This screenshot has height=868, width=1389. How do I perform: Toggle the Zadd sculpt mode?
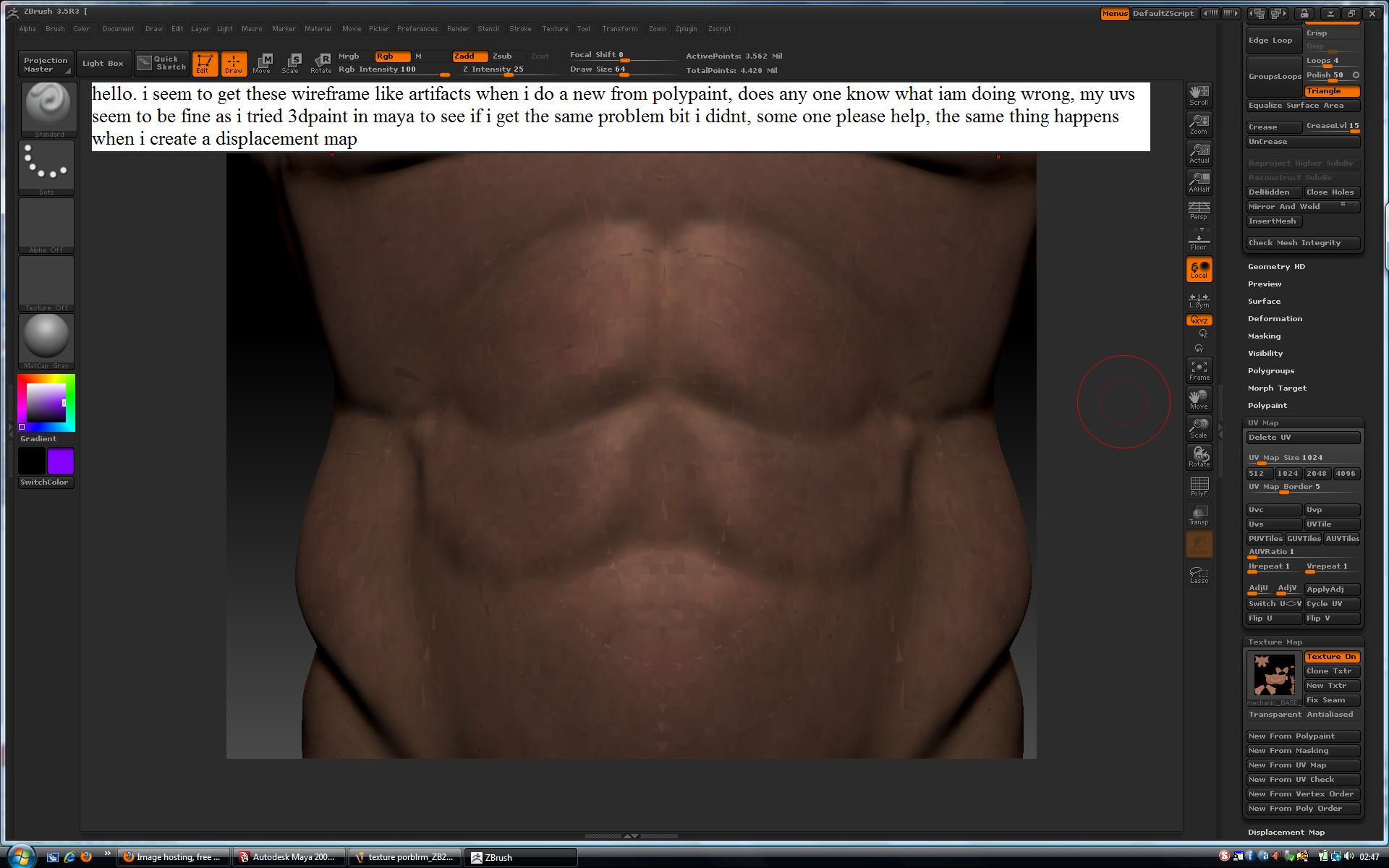pyautogui.click(x=469, y=56)
